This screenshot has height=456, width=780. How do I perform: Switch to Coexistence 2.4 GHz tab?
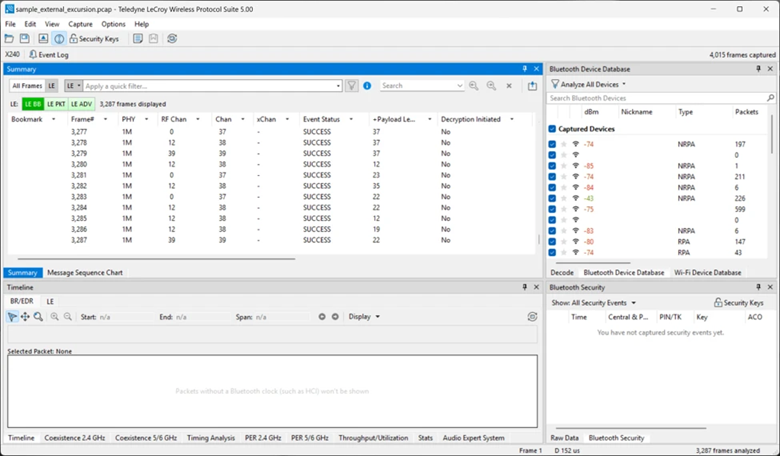tap(75, 438)
